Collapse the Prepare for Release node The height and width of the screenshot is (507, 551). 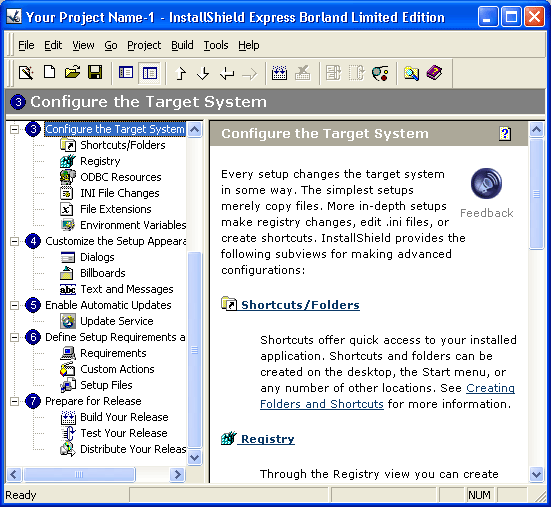[x=14, y=401]
